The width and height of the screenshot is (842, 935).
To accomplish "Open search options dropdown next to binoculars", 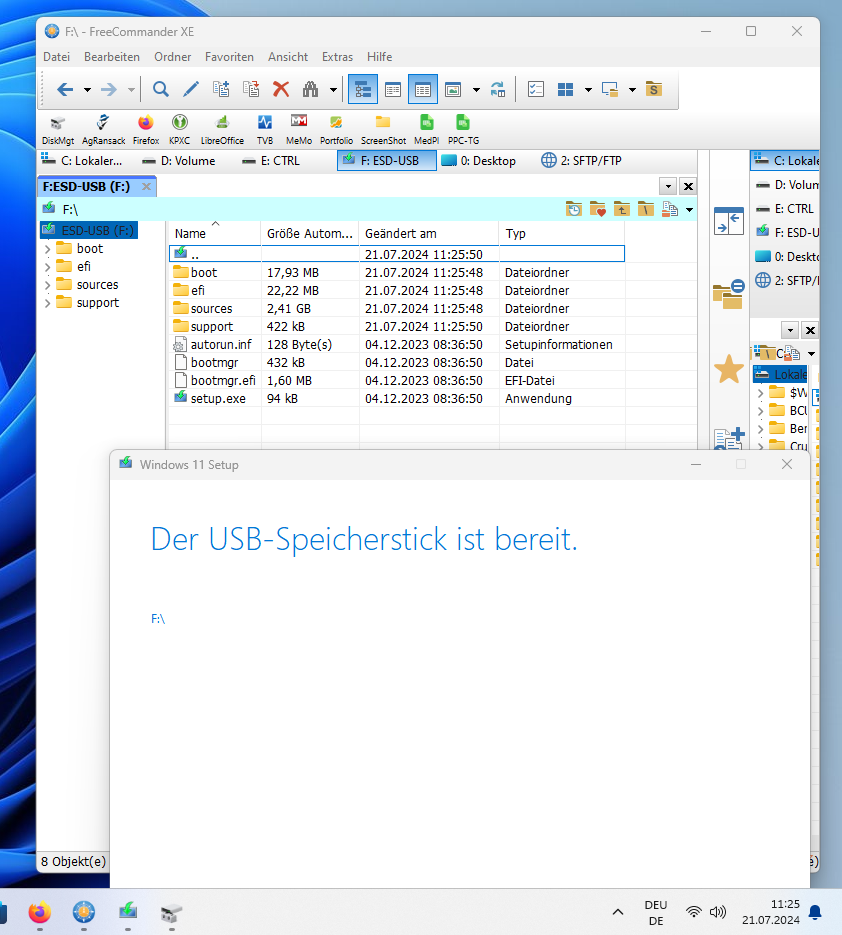I will click(x=333, y=90).
